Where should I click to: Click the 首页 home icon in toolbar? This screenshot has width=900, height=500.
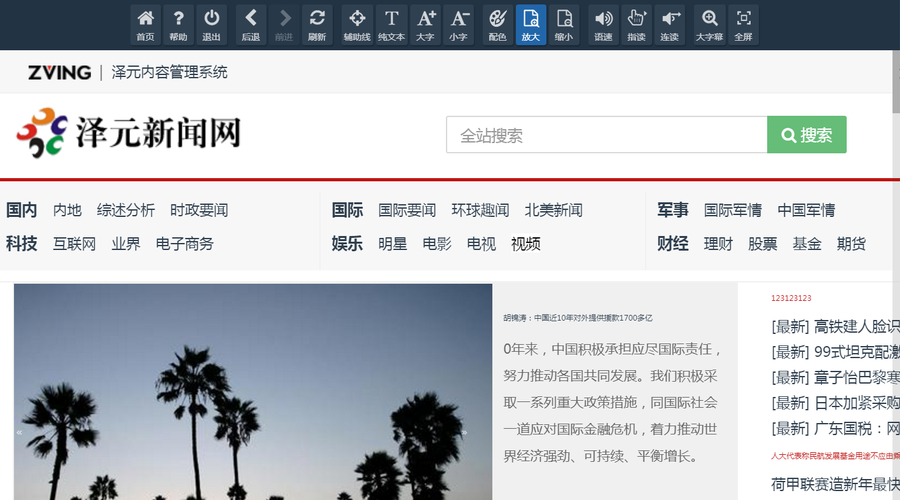click(x=146, y=24)
